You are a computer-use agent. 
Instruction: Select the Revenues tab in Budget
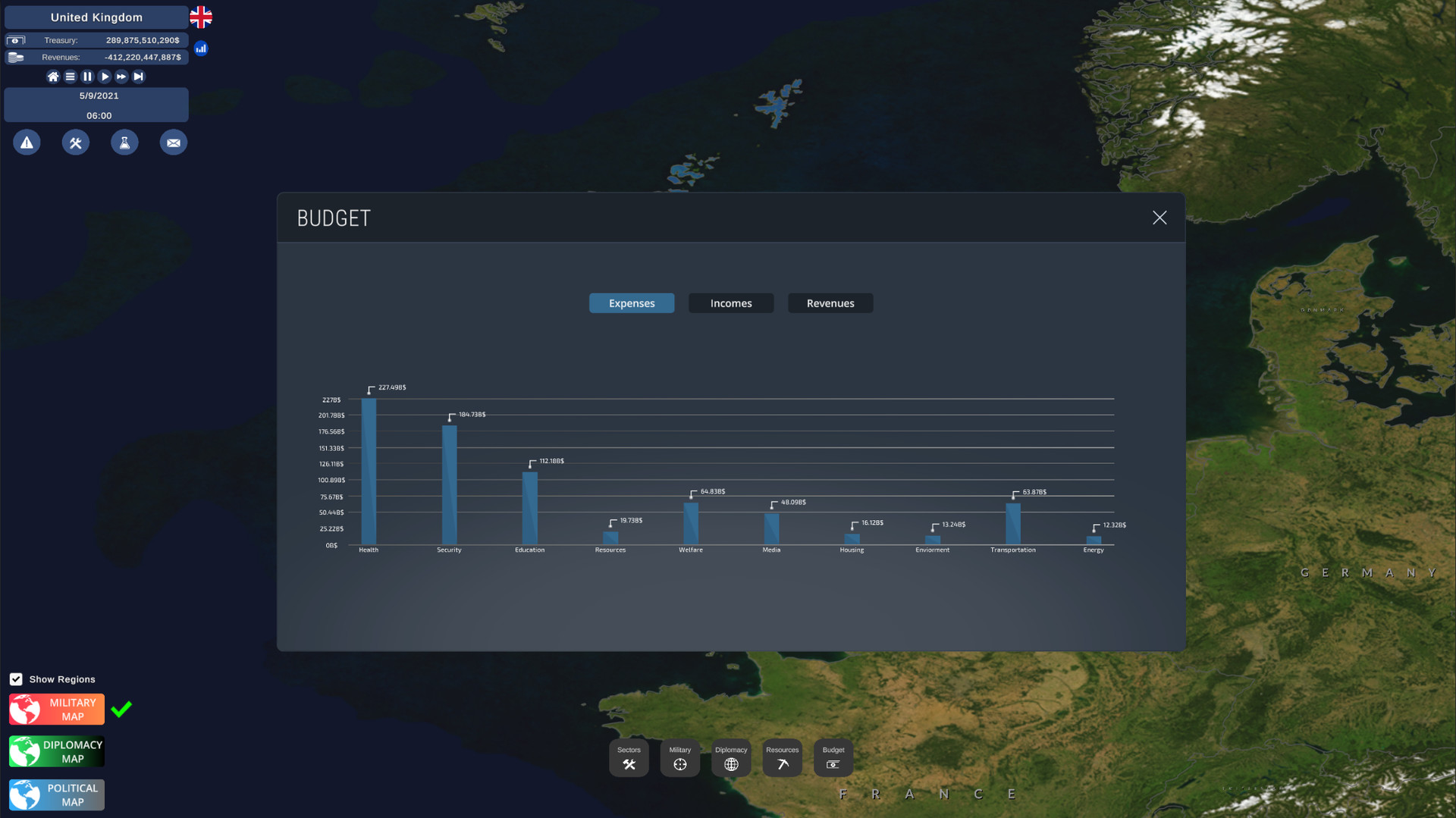(x=830, y=303)
